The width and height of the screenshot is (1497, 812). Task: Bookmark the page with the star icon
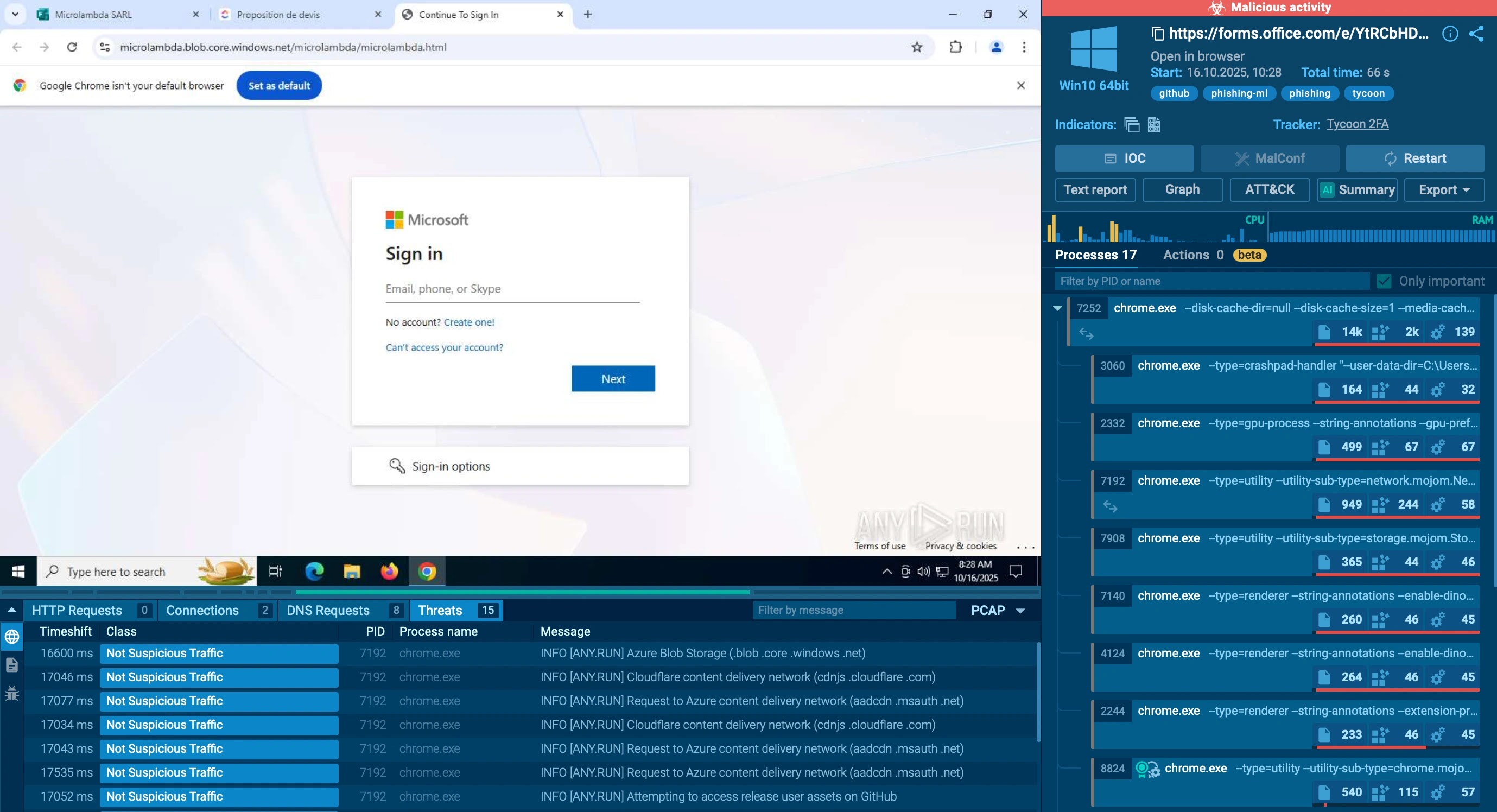coord(916,47)
